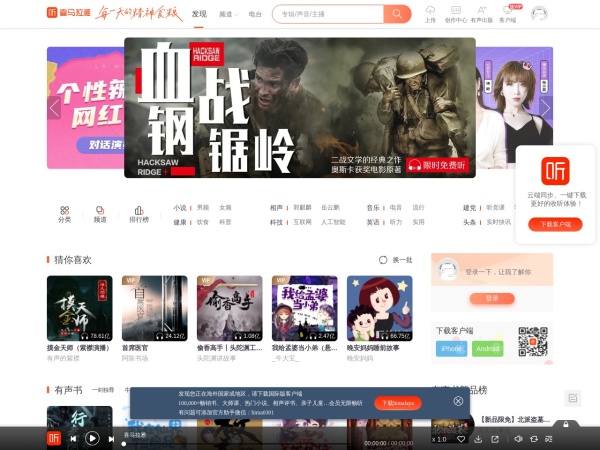This screenshot has height=450, width=600.
Task: Select the 发现 navigation tab
Action: click(x=199, y=15)
